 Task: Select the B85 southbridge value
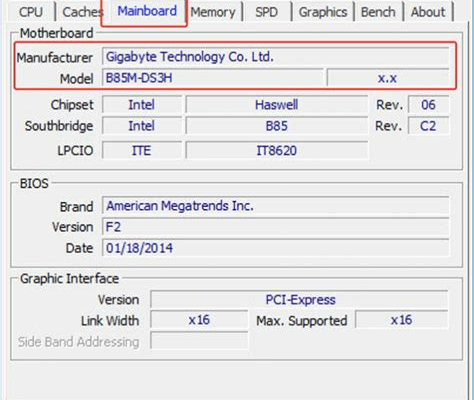click(277, 126)
